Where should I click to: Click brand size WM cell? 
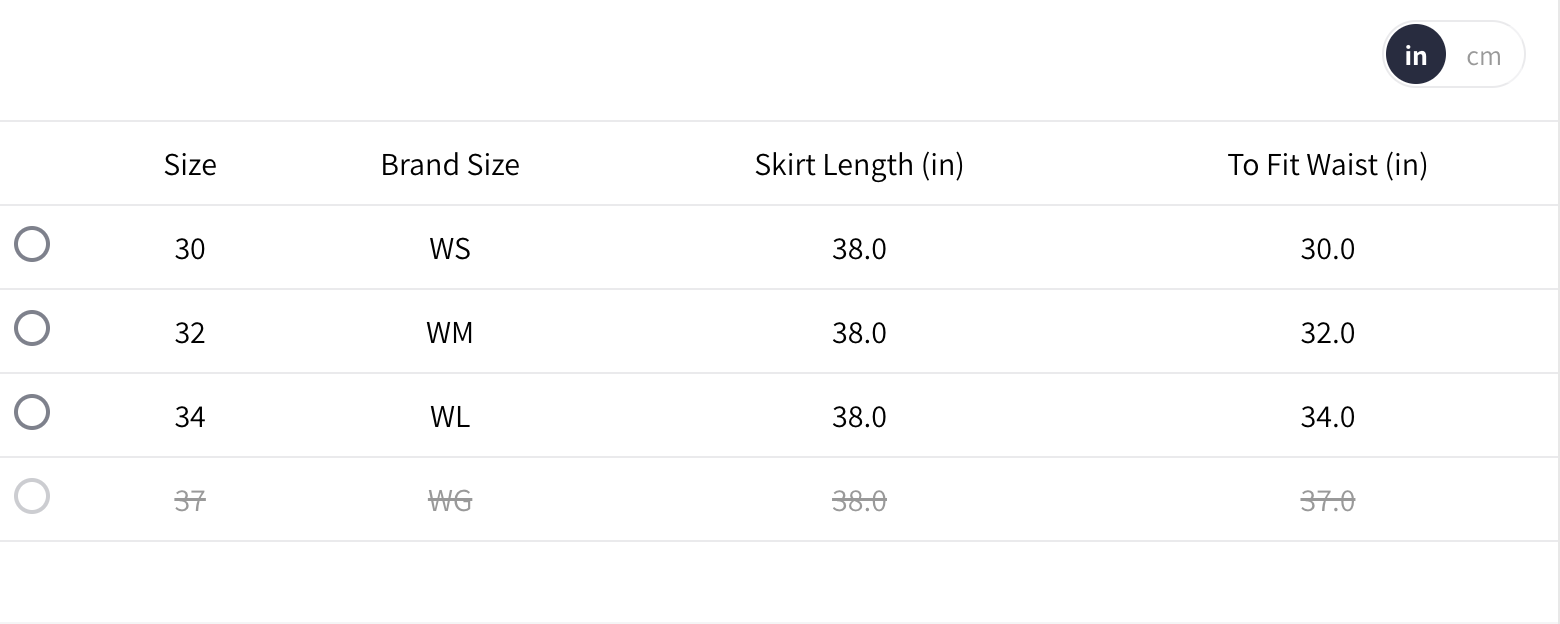coord(450,332)
